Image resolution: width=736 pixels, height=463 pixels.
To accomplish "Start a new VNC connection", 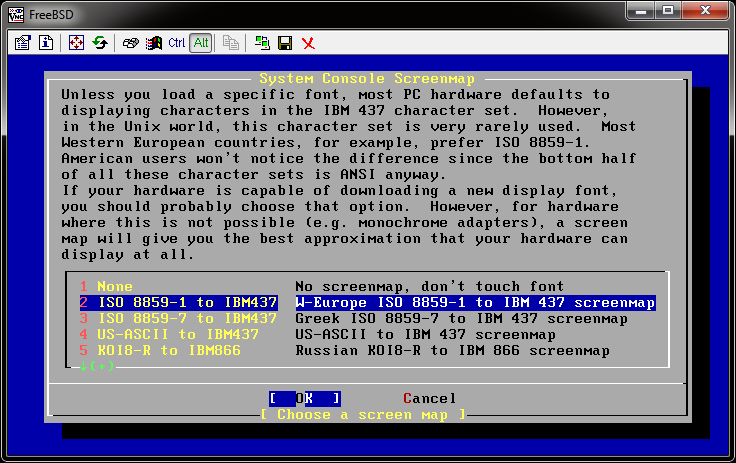I will coord(262,43).
